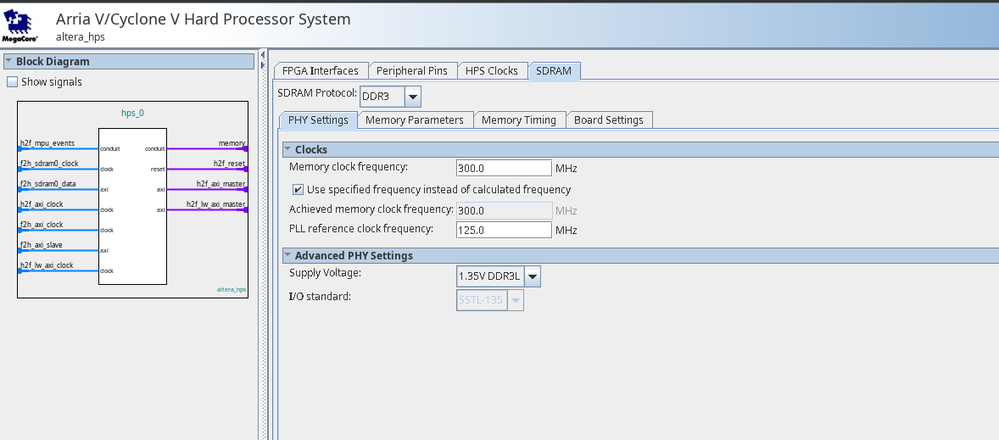Select the SDRAM tab

[554, 70]
